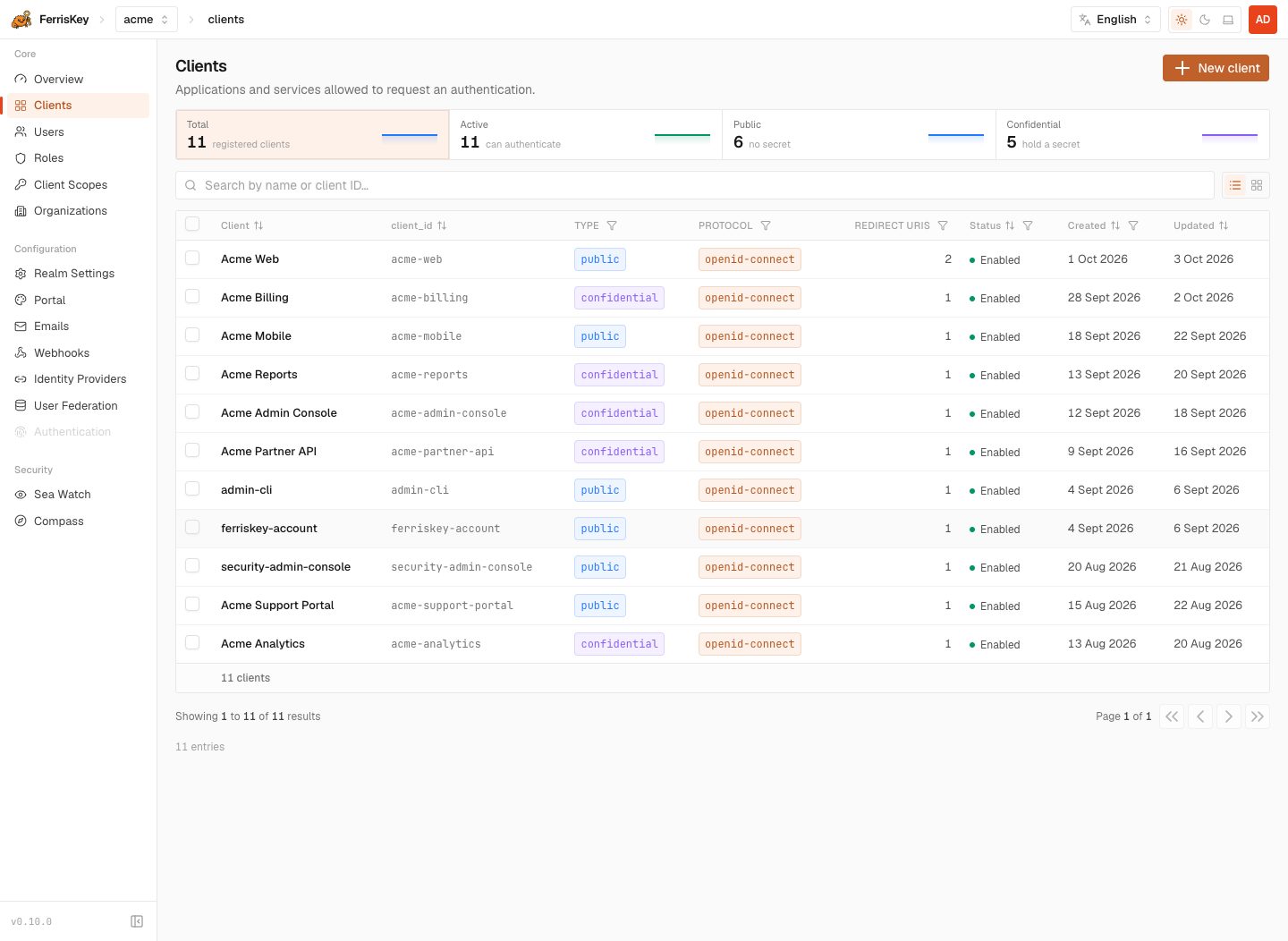The image size is (1288, 941).
Task: Open the Created column filter
Action: click(1133, 225)
